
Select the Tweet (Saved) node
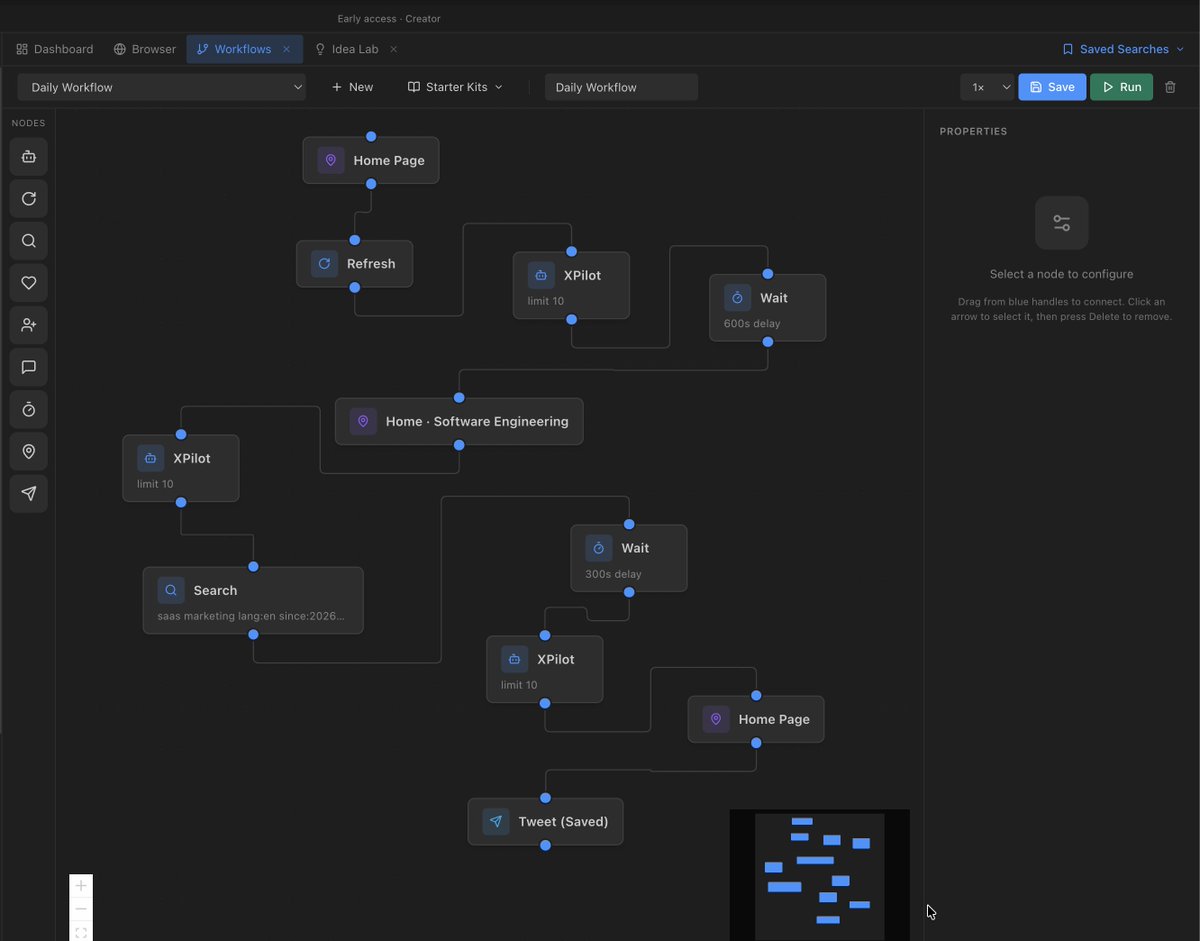(545, 822)
